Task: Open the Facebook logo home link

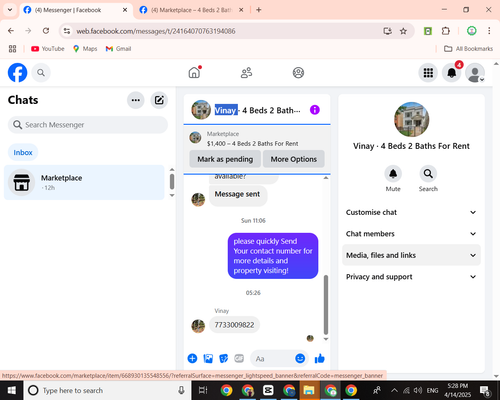Action: tap(17, 73)
